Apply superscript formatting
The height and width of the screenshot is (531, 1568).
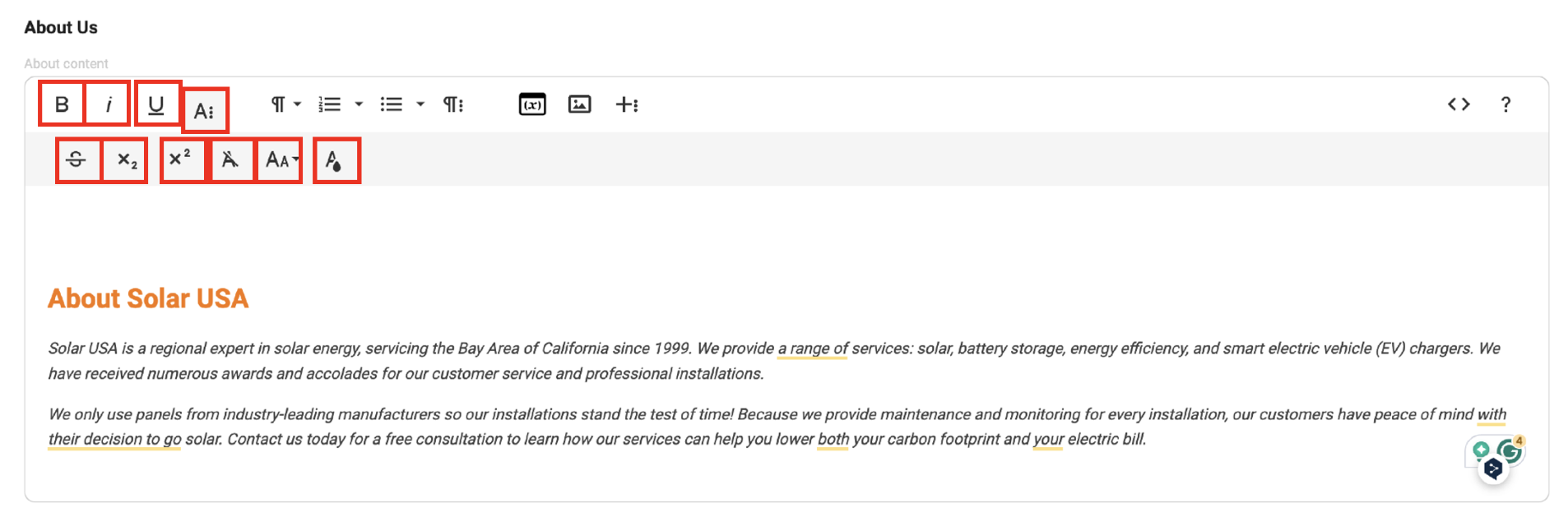(181, 159)
